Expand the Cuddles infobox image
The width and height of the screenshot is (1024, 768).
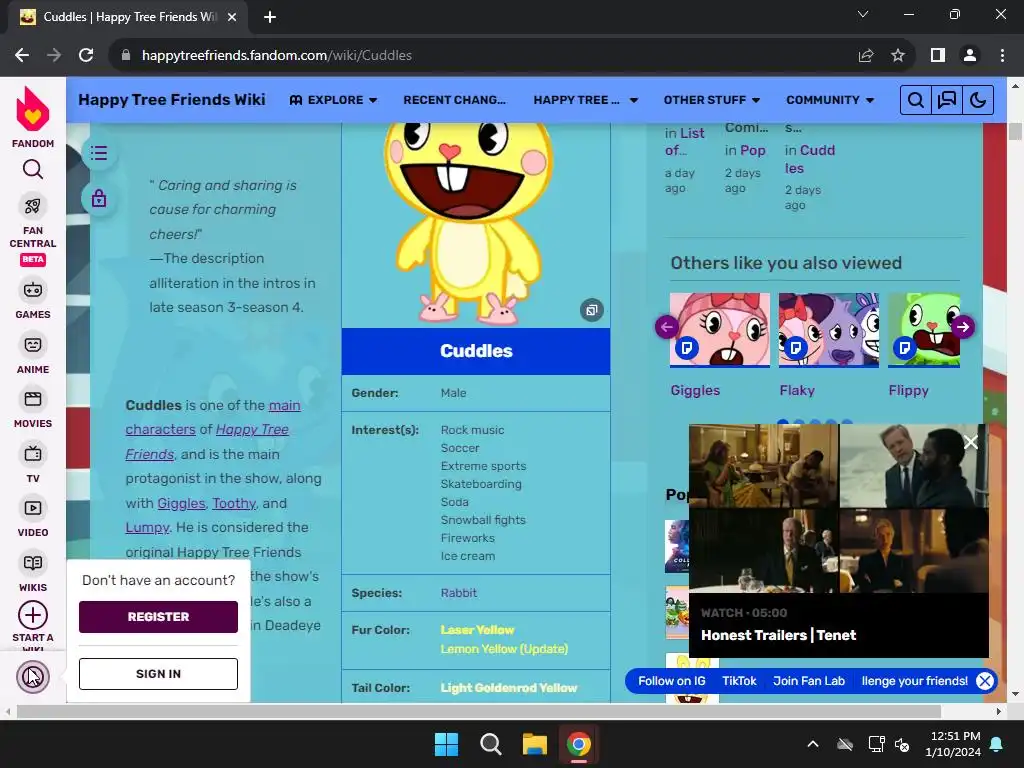592,310
